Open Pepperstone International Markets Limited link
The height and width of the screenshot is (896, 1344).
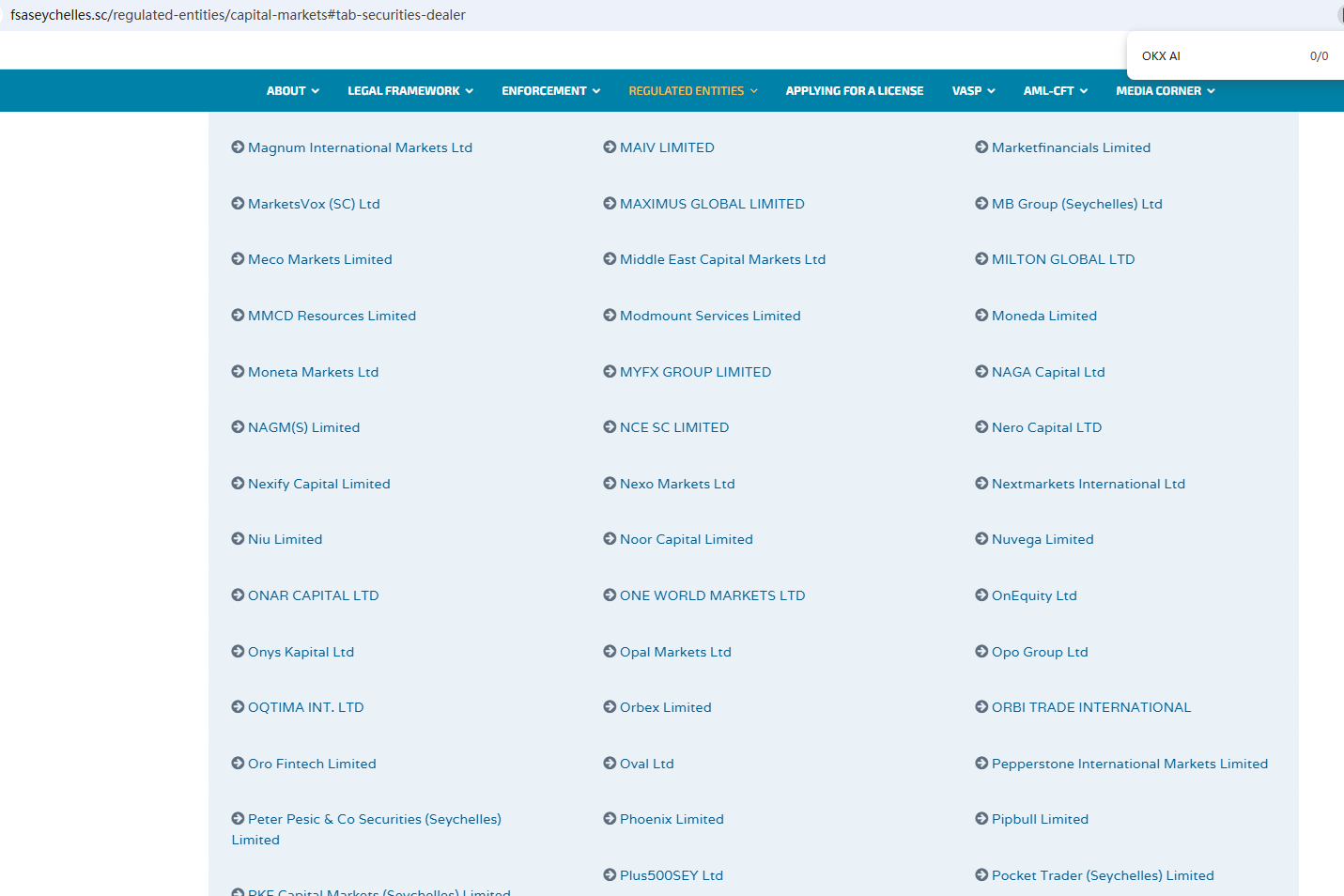[x=1130, y=764]
